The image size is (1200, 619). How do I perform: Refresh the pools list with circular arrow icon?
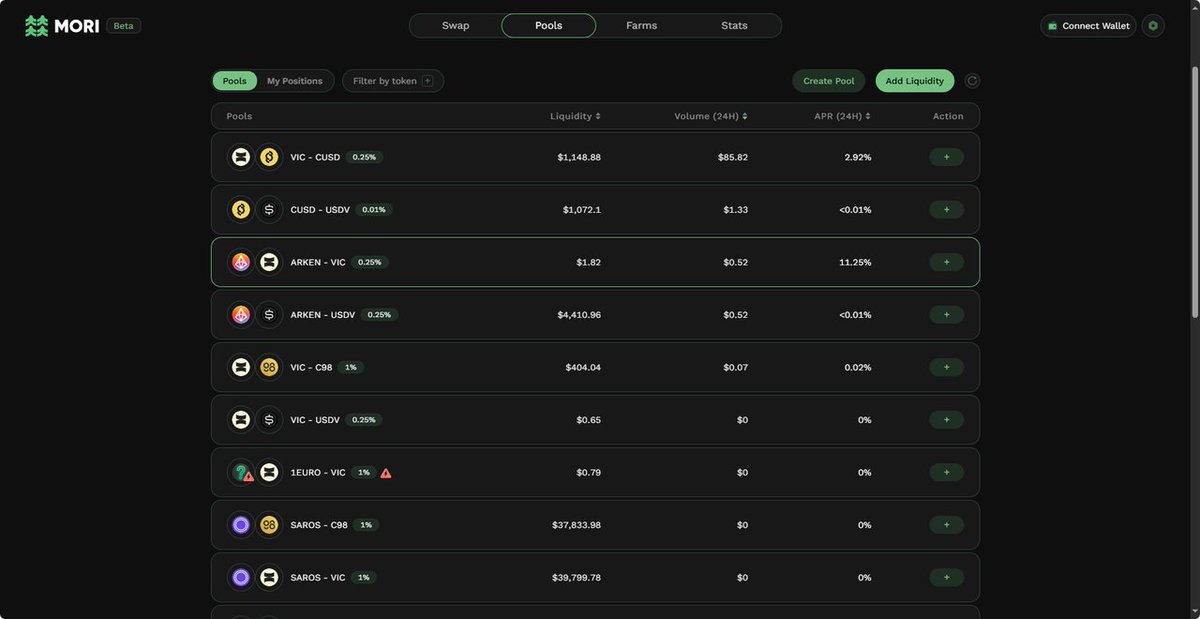pyautogui.click(x=972, y=81)
